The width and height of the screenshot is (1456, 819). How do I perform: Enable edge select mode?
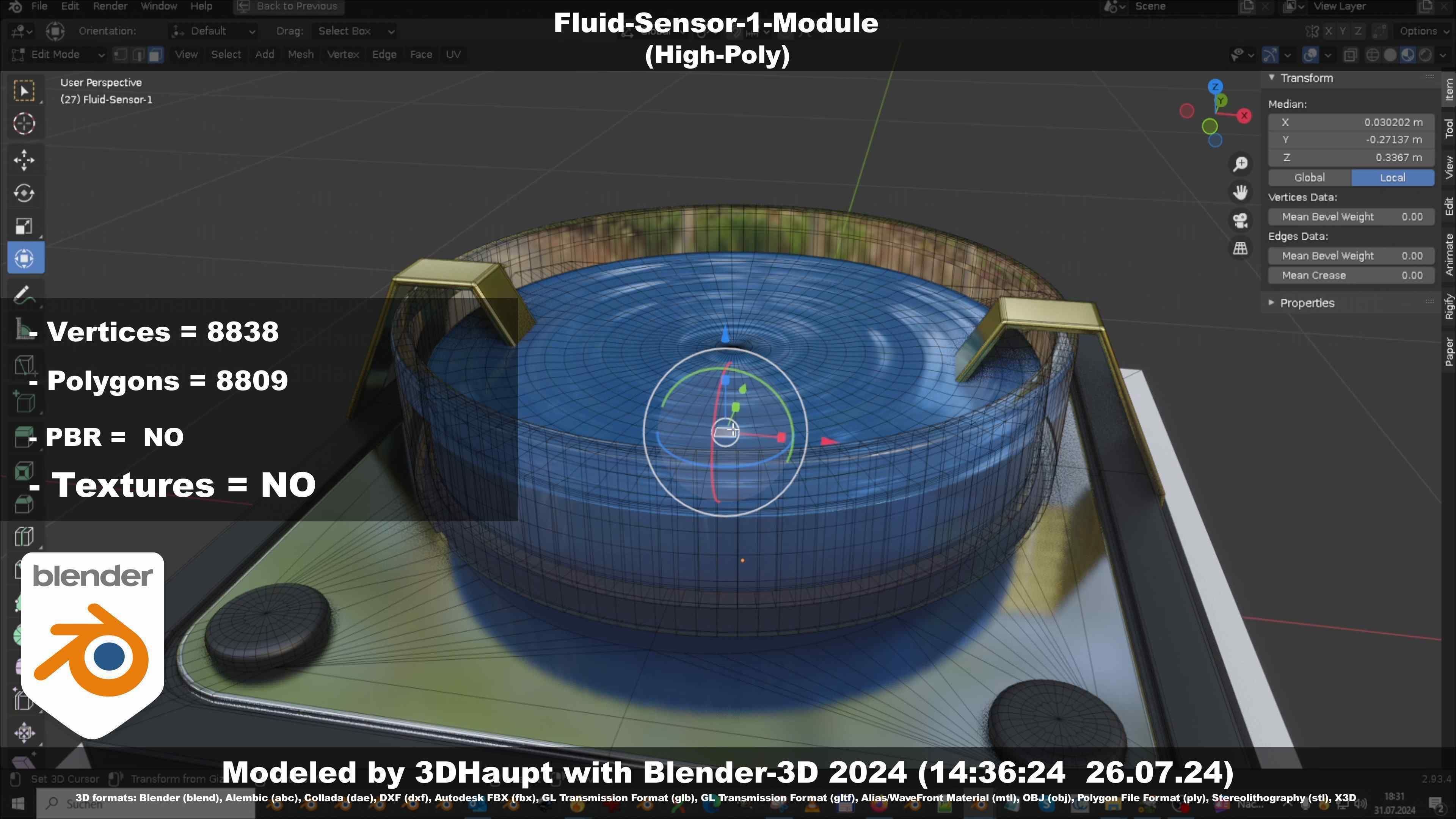[x=138, y=55]
